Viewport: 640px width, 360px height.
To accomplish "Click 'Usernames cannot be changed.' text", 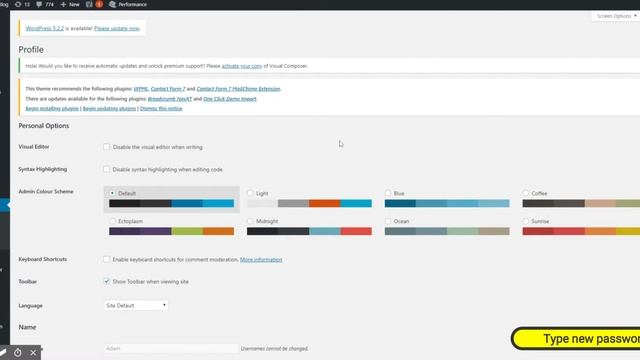I will pyautogui.click(x=274, y=349).
